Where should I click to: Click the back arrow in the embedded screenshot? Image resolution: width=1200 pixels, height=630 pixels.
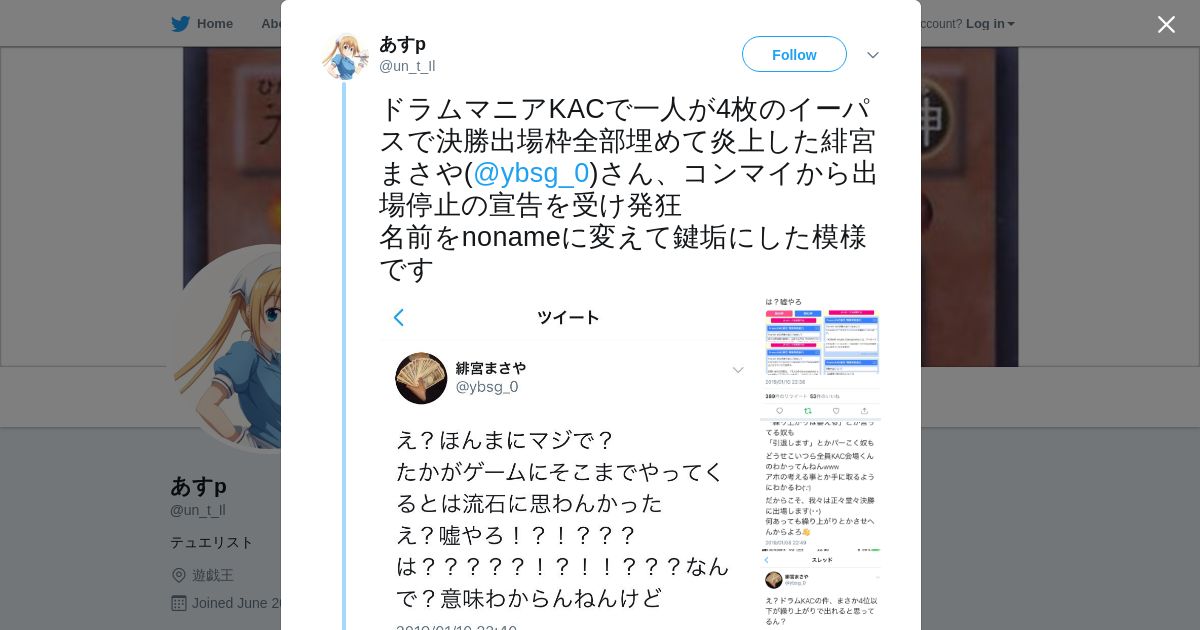399,317
